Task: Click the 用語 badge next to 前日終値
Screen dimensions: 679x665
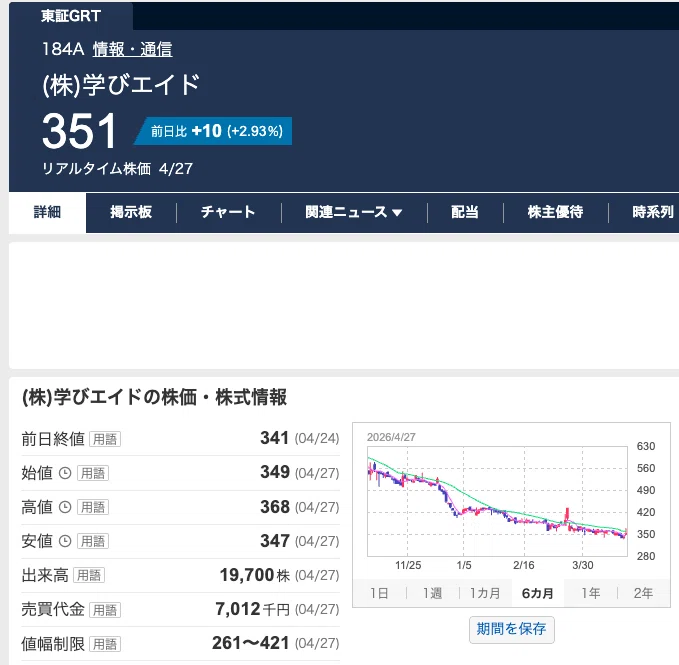Action: click(105, 439)
